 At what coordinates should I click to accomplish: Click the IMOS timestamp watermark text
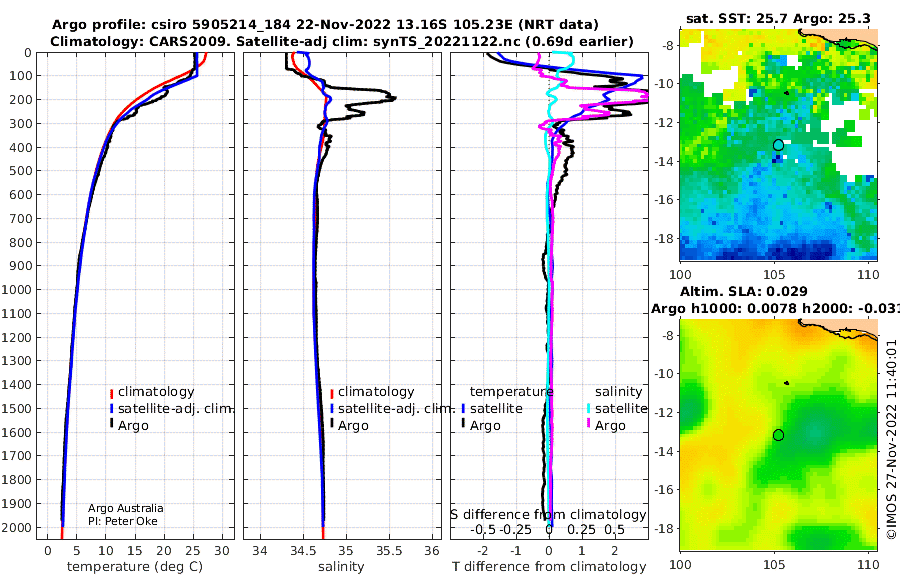[x=891, y=439]
